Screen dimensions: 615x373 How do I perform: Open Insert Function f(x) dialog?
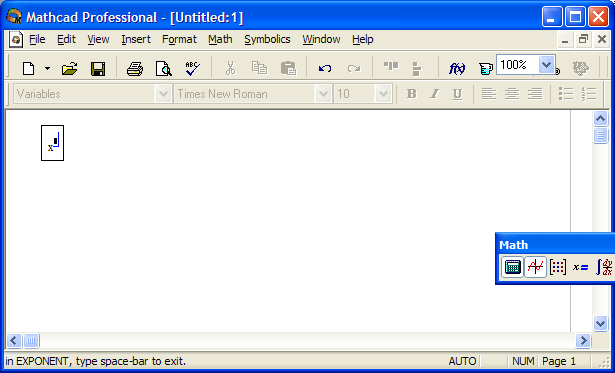(457, 69)
